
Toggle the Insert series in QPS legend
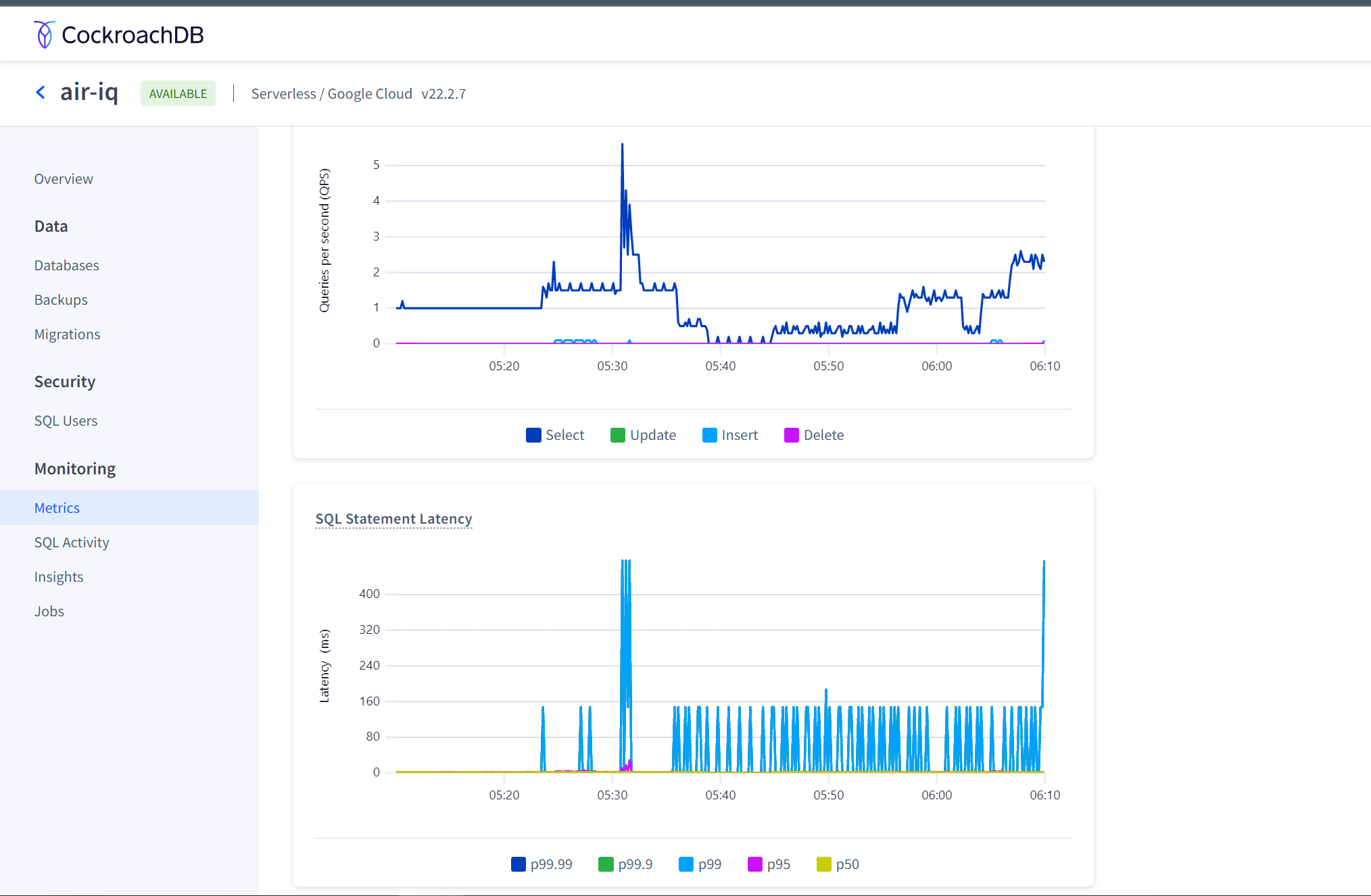709,435
